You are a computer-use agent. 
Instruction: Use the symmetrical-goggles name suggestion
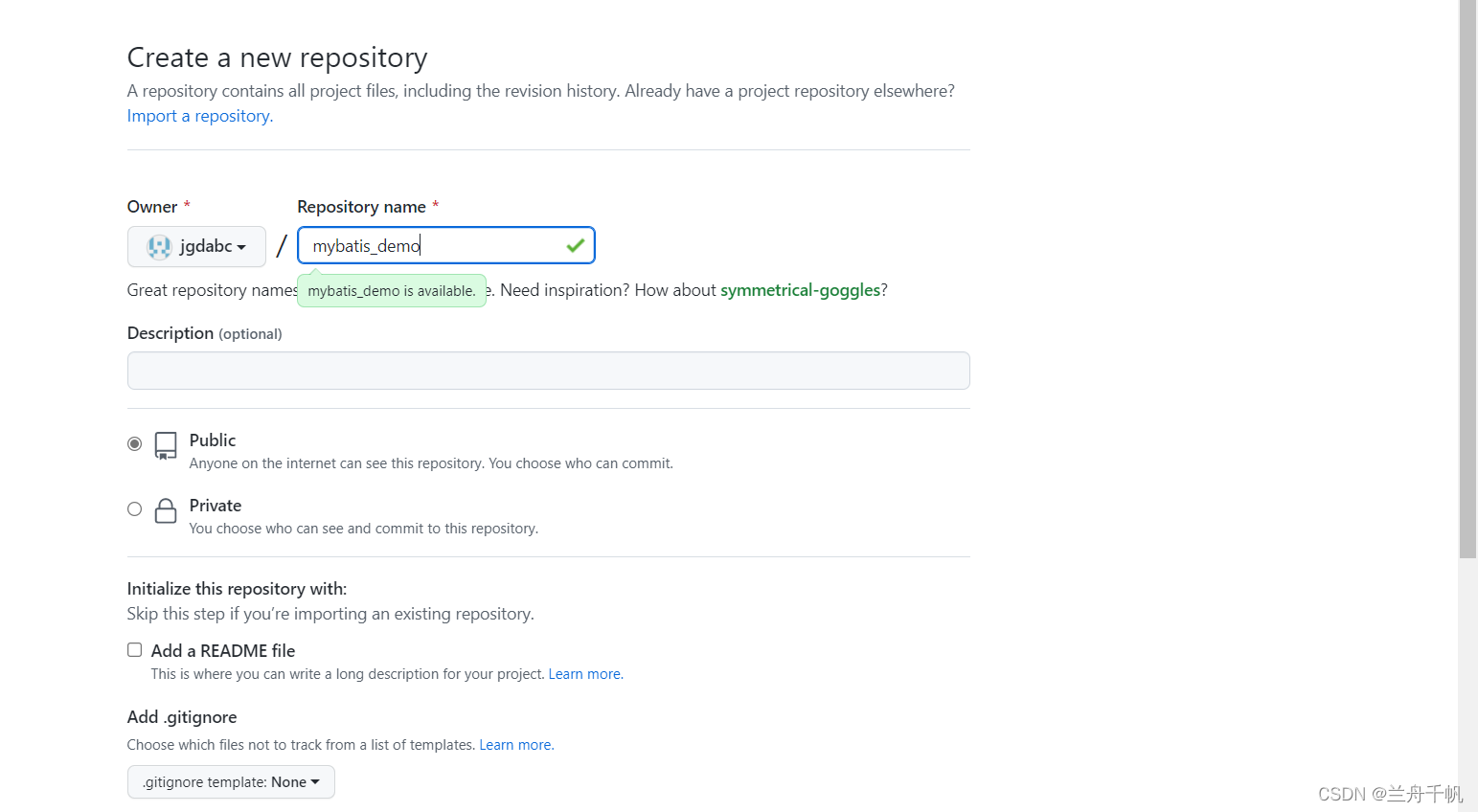tap(800, 290)
